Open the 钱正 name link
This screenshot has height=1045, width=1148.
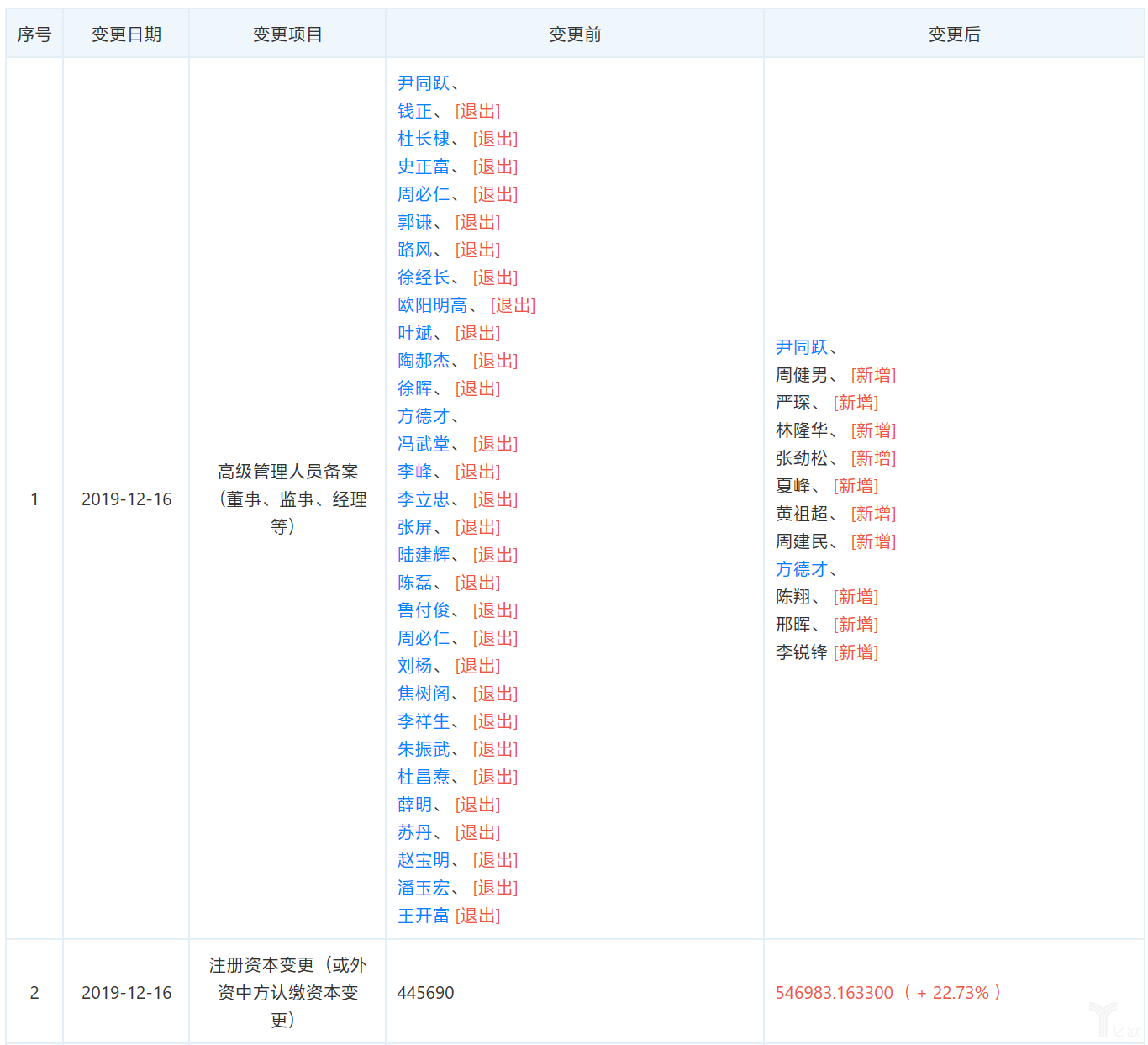pyautogui.click(x=415, y=111)
